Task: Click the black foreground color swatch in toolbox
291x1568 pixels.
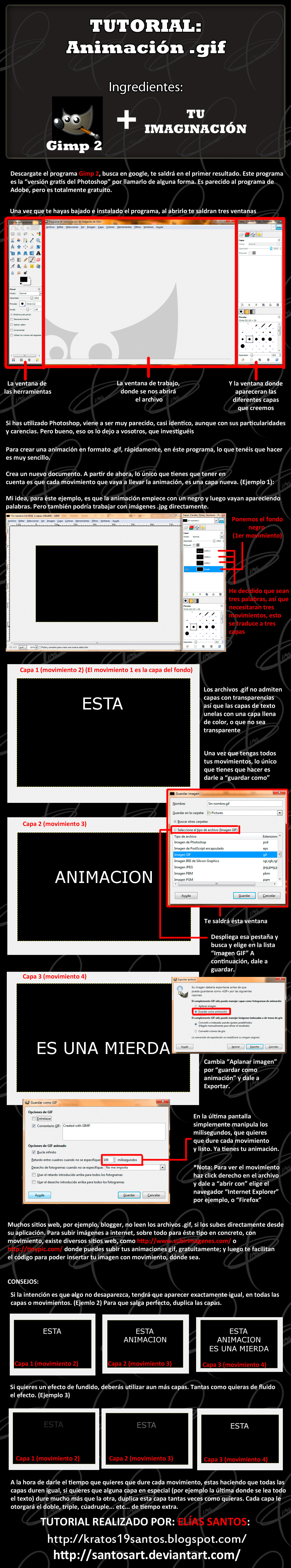Action: click(x=24, y=279)
